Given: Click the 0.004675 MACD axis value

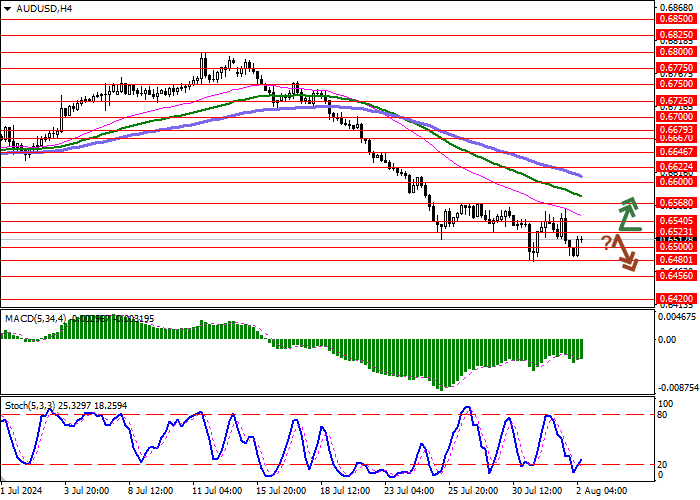Looking at the screenshot, I should click(677, 317).
